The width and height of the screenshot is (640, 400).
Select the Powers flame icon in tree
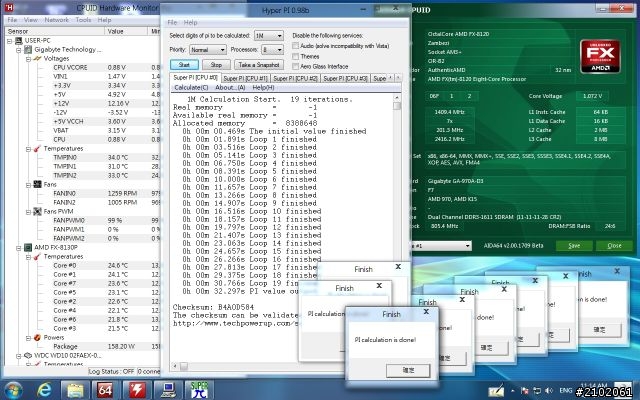(x=38, y=338)
